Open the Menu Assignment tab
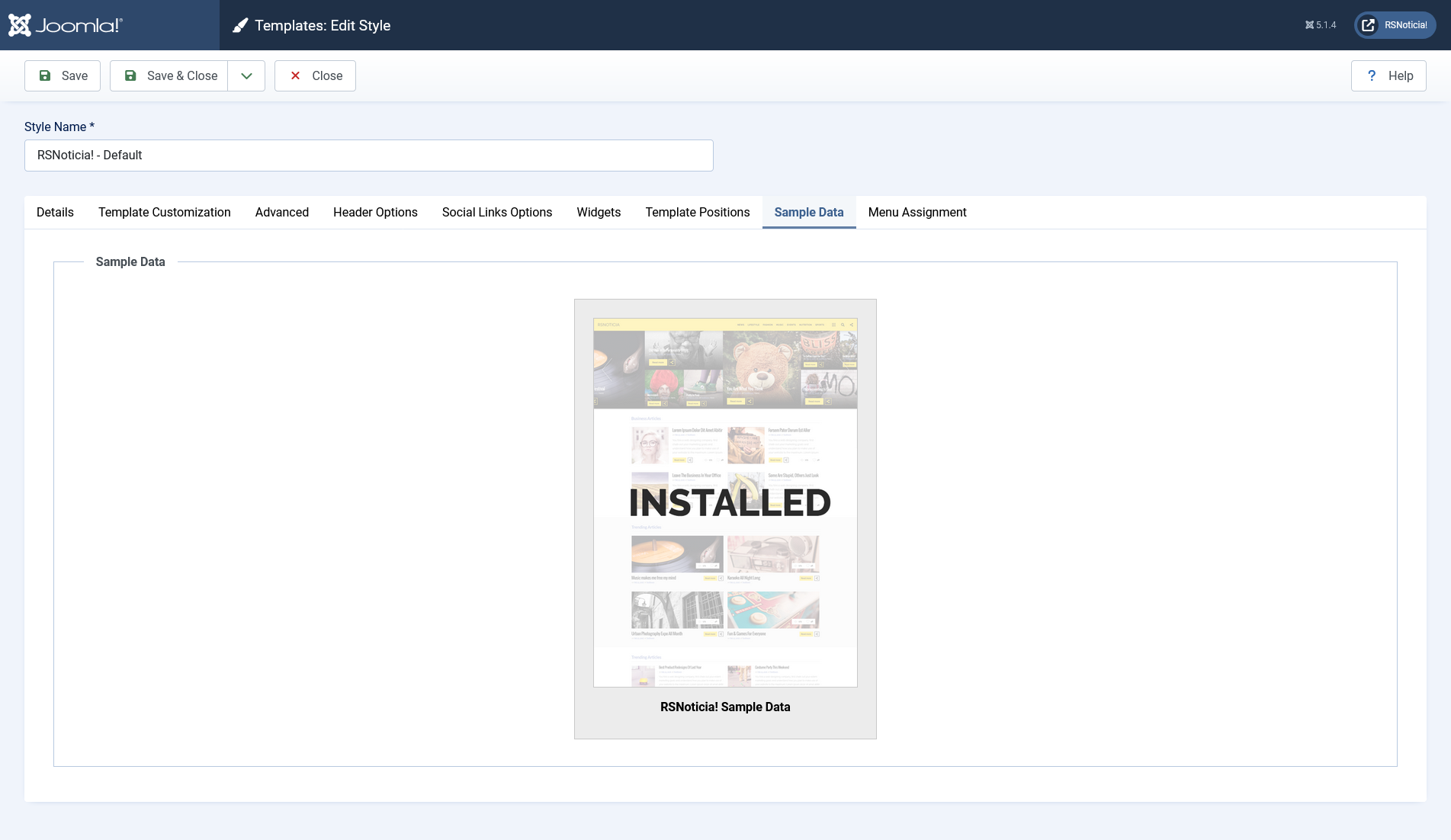This screenshot has width=1451, height=840. coord(917,213)
